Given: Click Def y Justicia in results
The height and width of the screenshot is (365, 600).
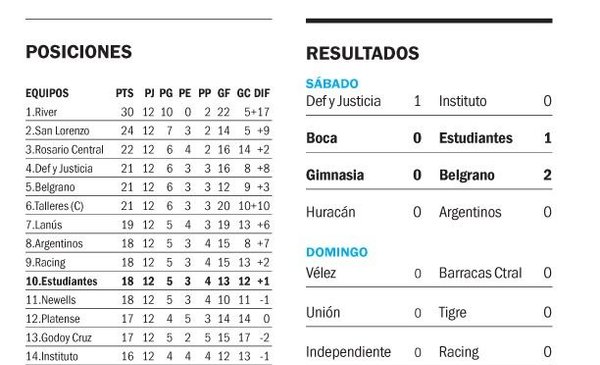Looking at the screenshot, I should (x=343, y=101).
